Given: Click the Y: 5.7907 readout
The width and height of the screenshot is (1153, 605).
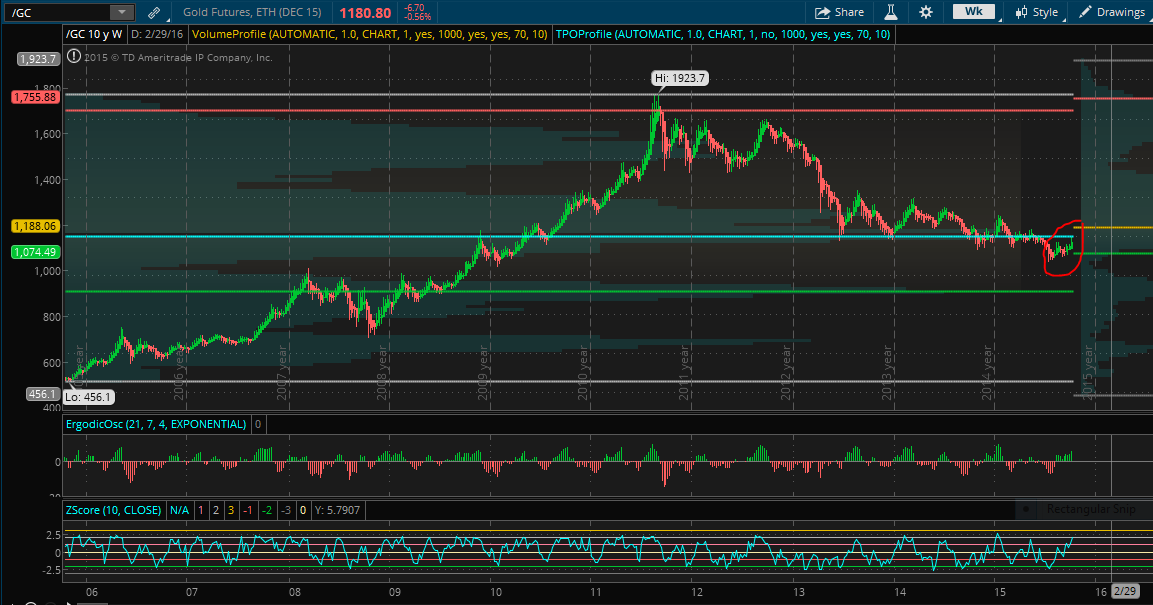Looking at the screenshot, I should click(x=337, y=510).
